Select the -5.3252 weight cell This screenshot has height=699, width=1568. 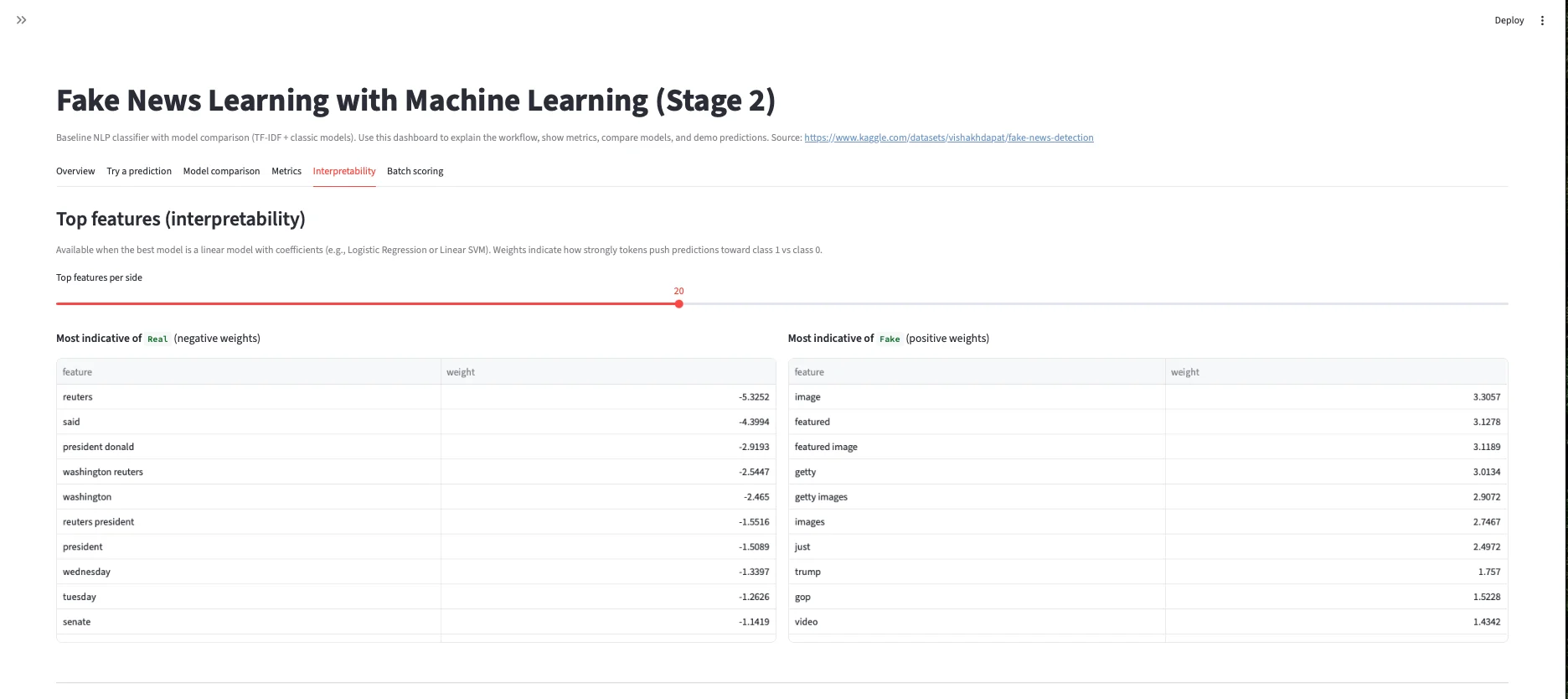click(608, 397)
